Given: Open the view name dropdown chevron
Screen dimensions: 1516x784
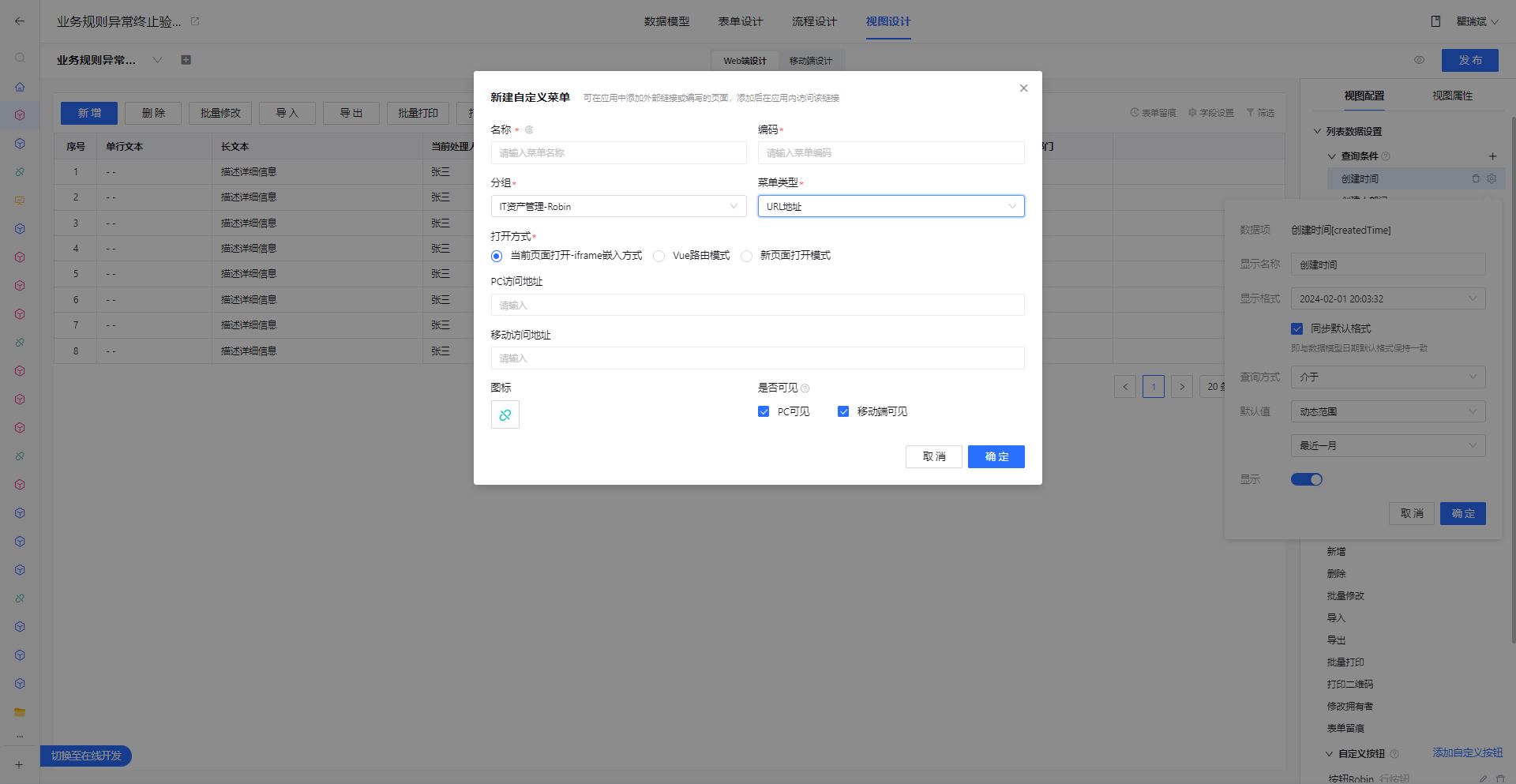Looking at the screenshot, I should pyautogui.click(x=157, y=60).
